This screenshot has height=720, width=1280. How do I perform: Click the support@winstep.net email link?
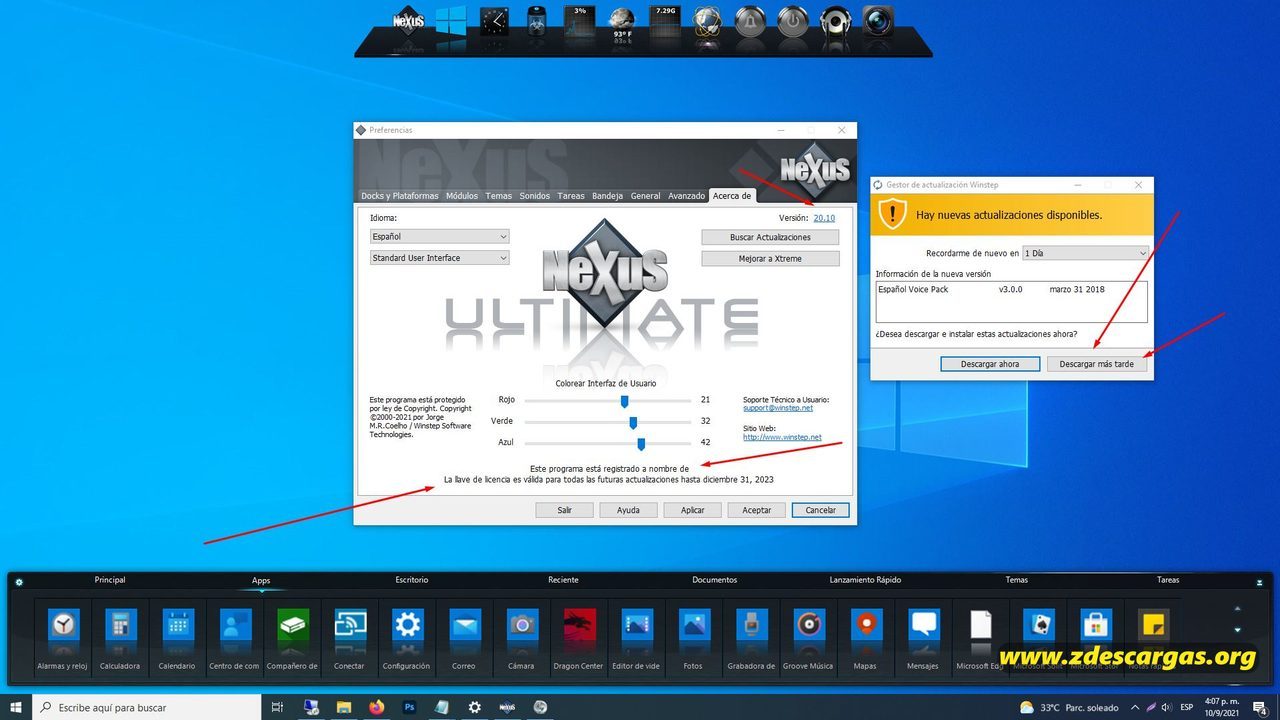[778, 408]
